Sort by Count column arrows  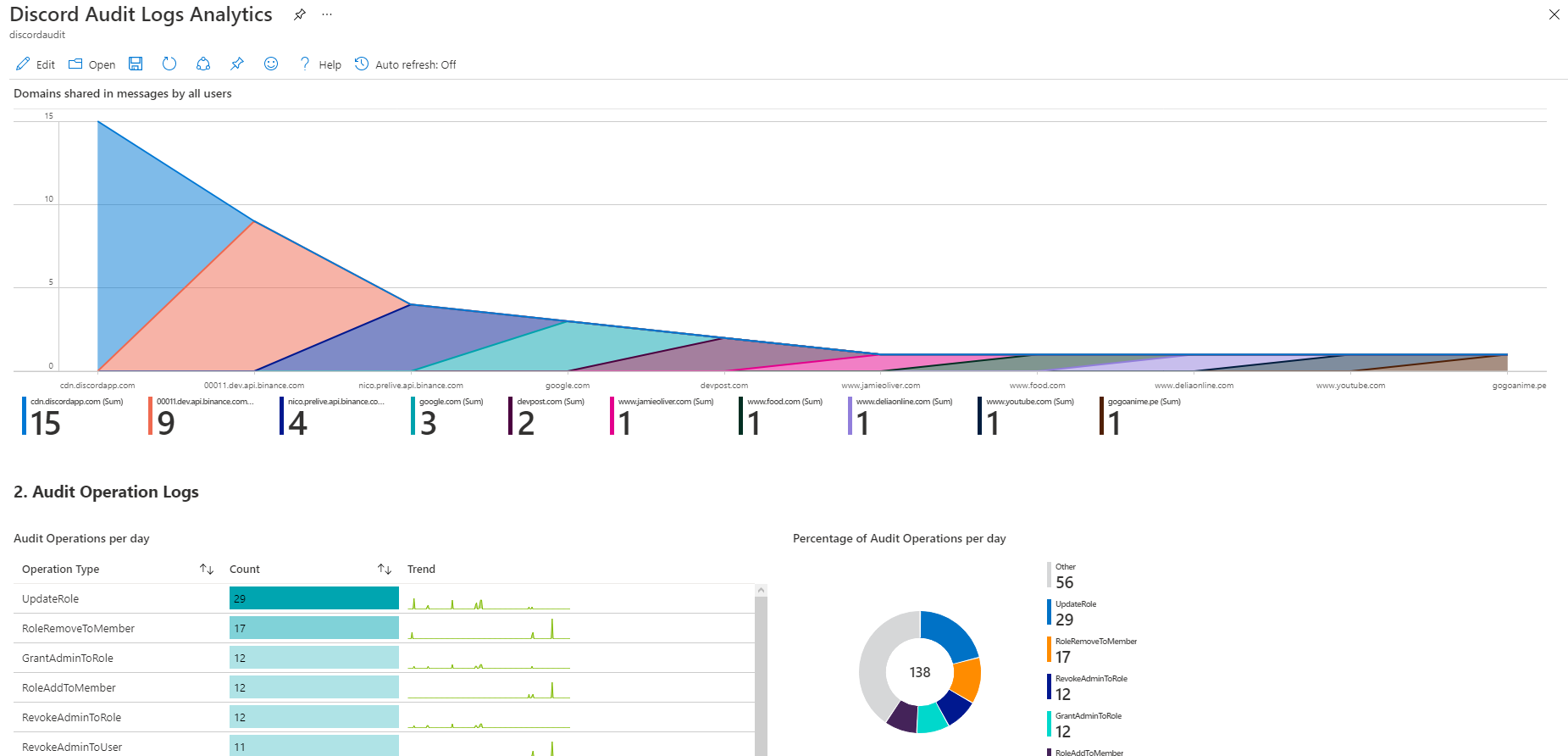(385, 569)
